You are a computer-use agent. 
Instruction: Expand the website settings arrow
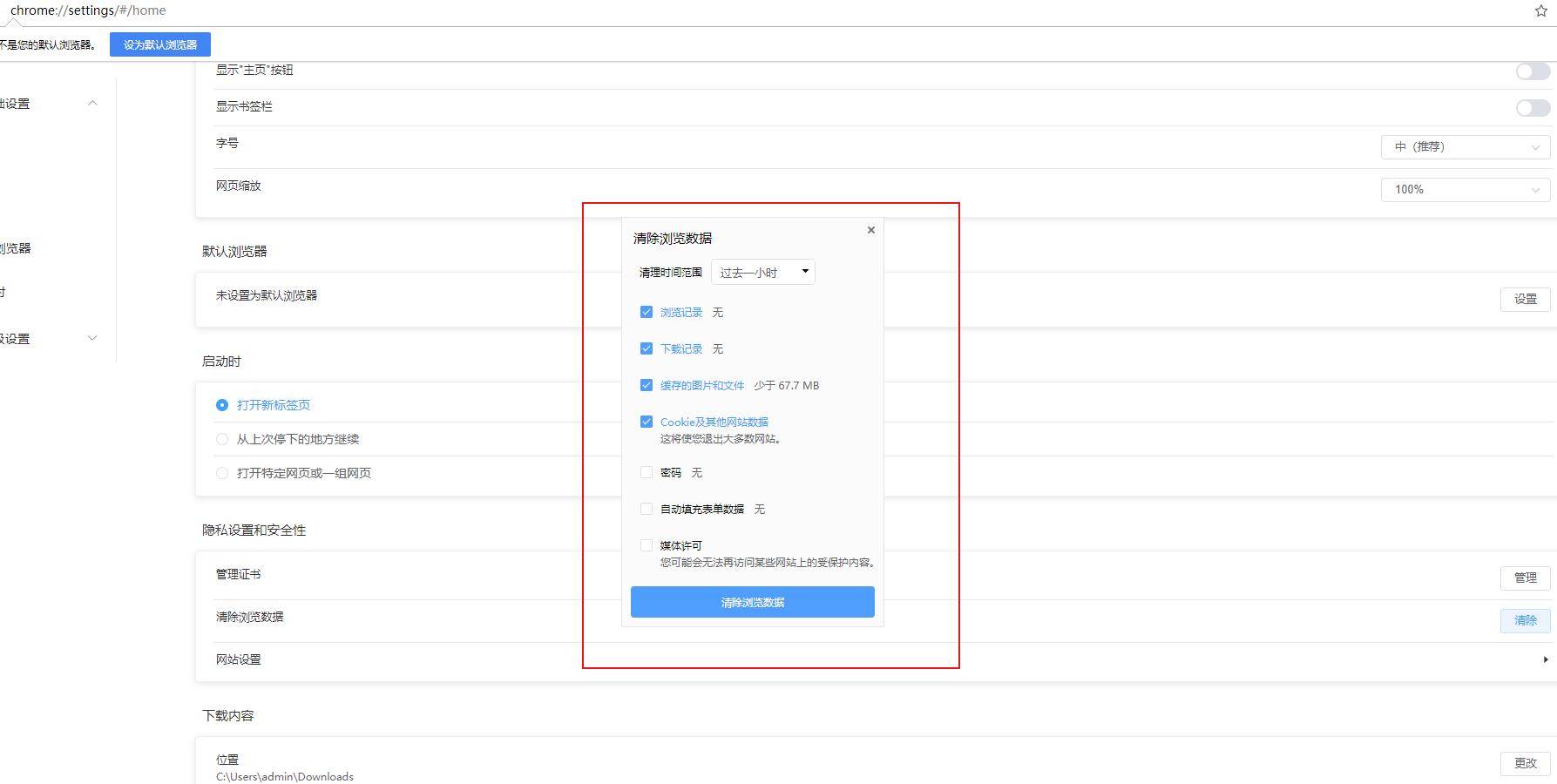[x=1545, y=659]
